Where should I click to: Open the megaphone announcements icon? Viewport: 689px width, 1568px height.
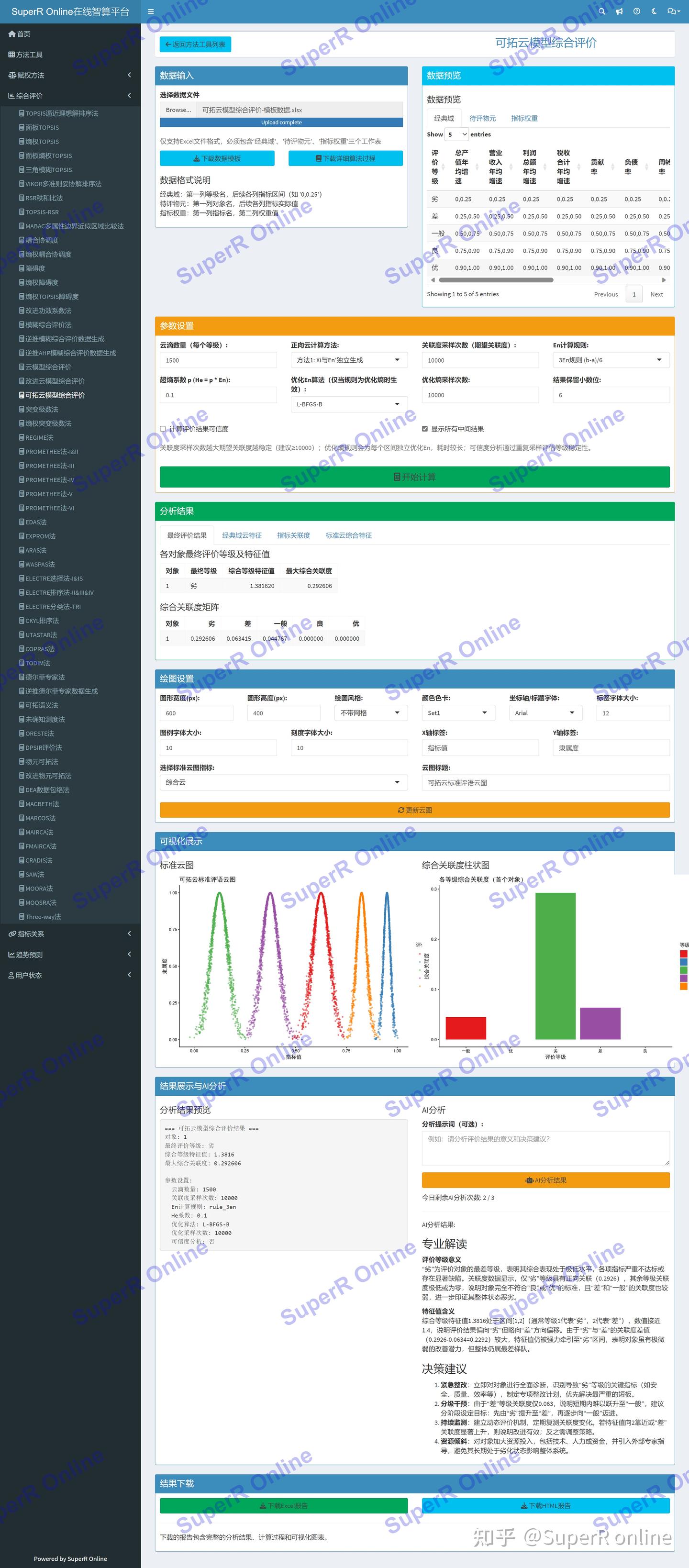tap(619, 11)
